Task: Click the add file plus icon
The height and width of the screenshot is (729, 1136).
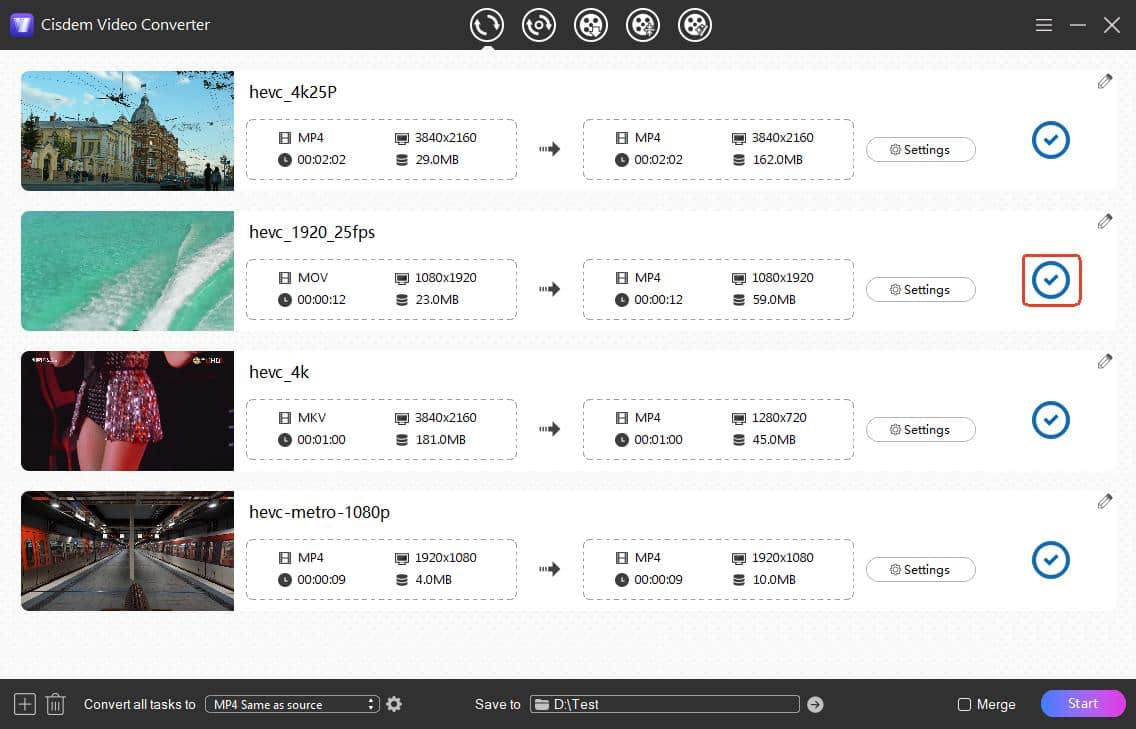Action: click(x=25, y=704)
